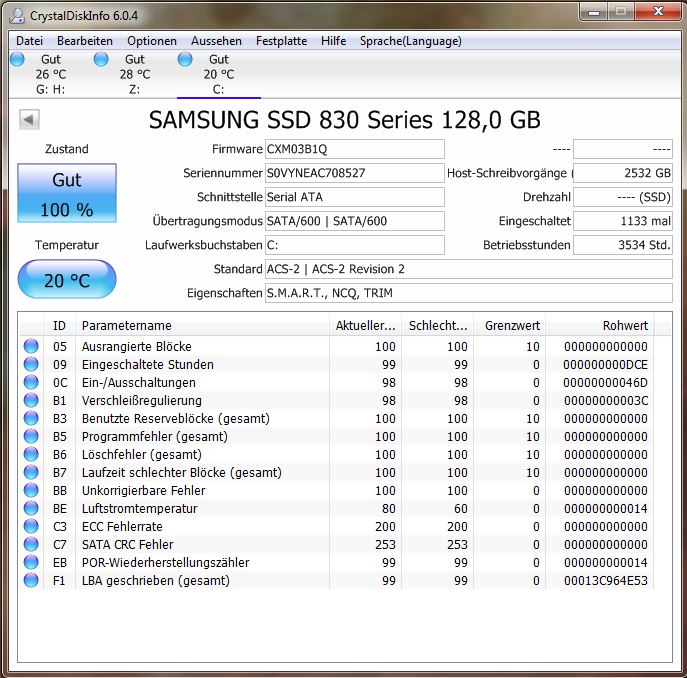
Task: Open the Hilfe menu
Action: pos(333,41)
